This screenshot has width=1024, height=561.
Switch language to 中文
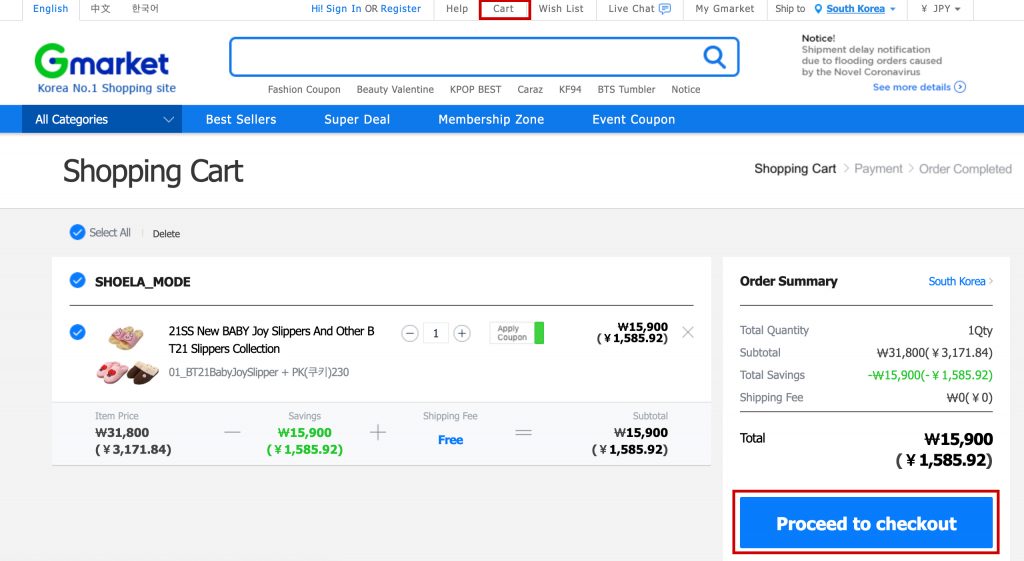pyautogui.click(x=101, y=8)
